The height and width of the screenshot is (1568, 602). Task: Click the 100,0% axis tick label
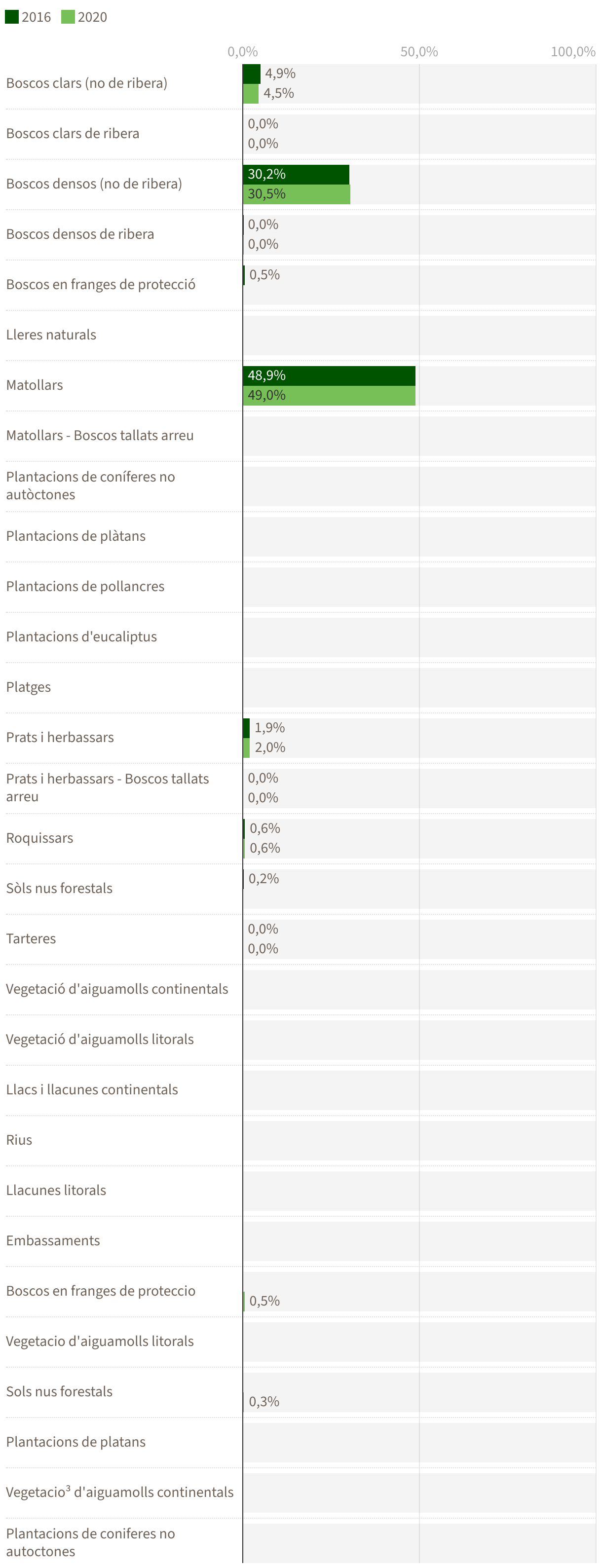(573, 52)
